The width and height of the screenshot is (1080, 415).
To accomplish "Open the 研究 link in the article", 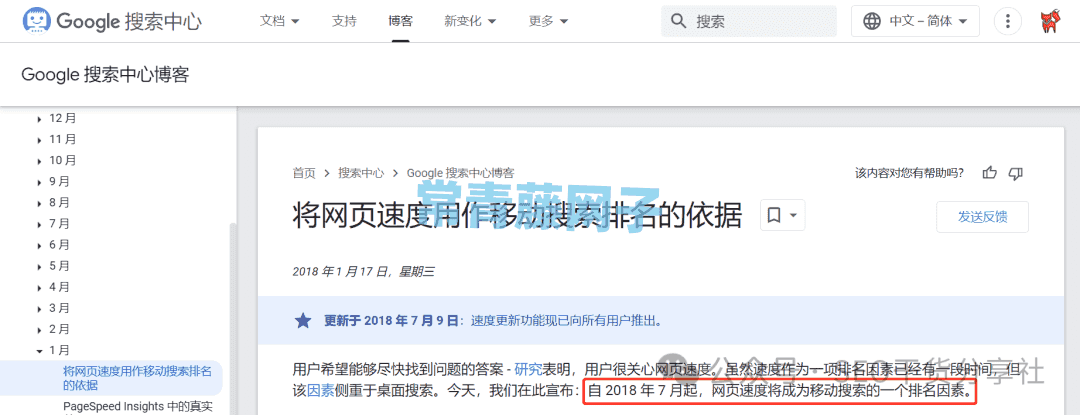I will click(x=528, y=369).
